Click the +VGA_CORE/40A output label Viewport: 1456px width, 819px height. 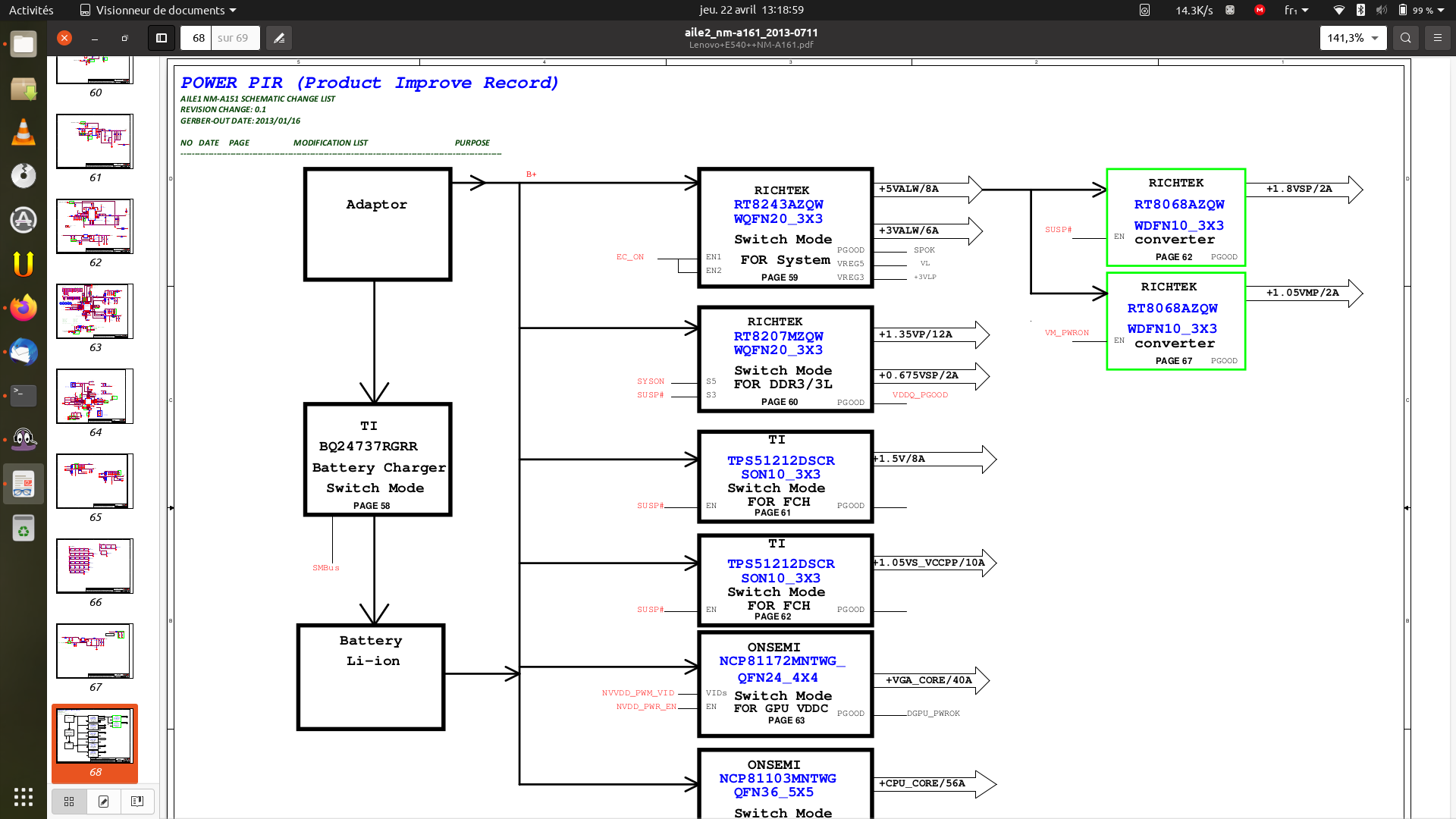point(928,680)
